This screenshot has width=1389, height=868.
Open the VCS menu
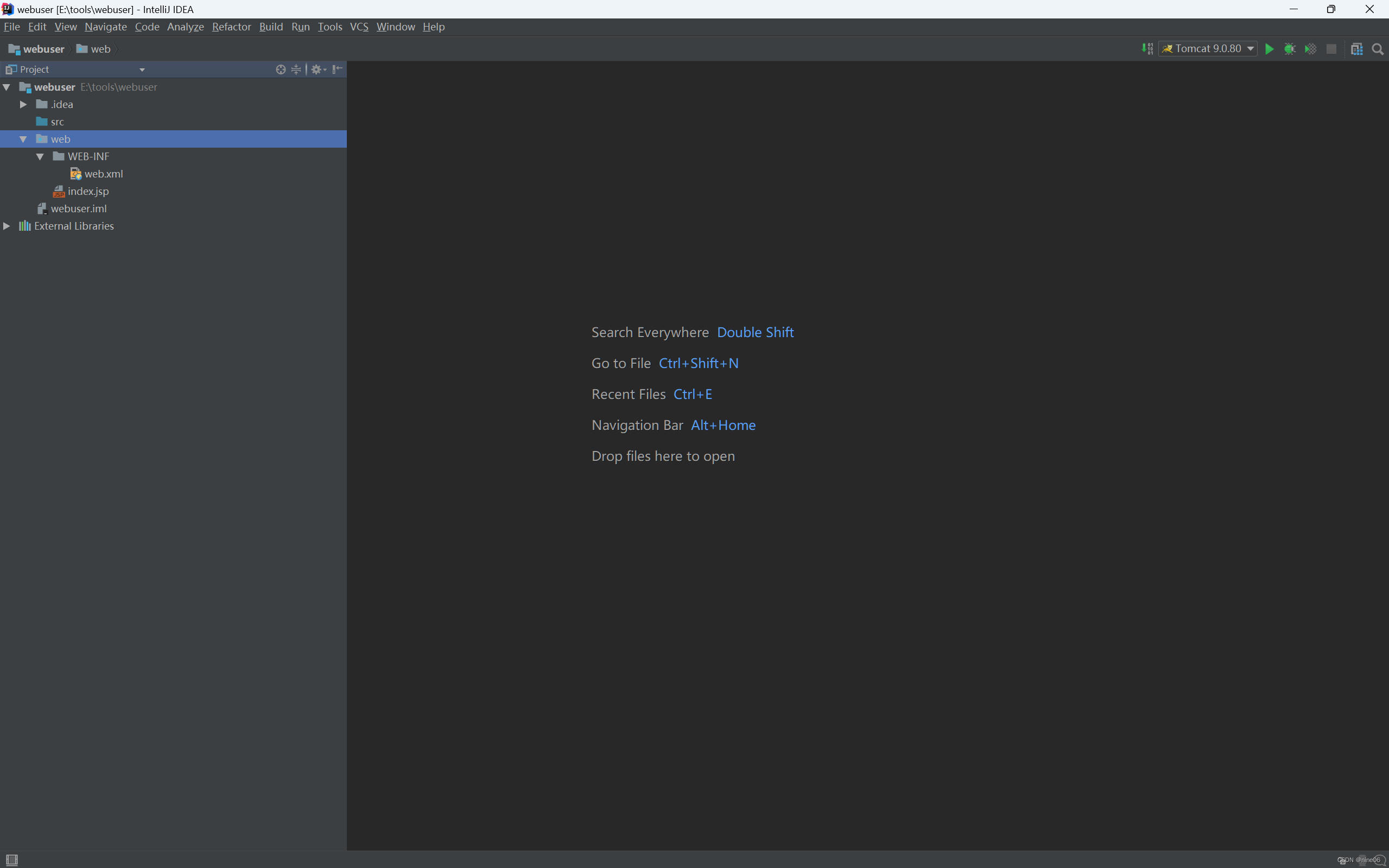pos(359,27)
